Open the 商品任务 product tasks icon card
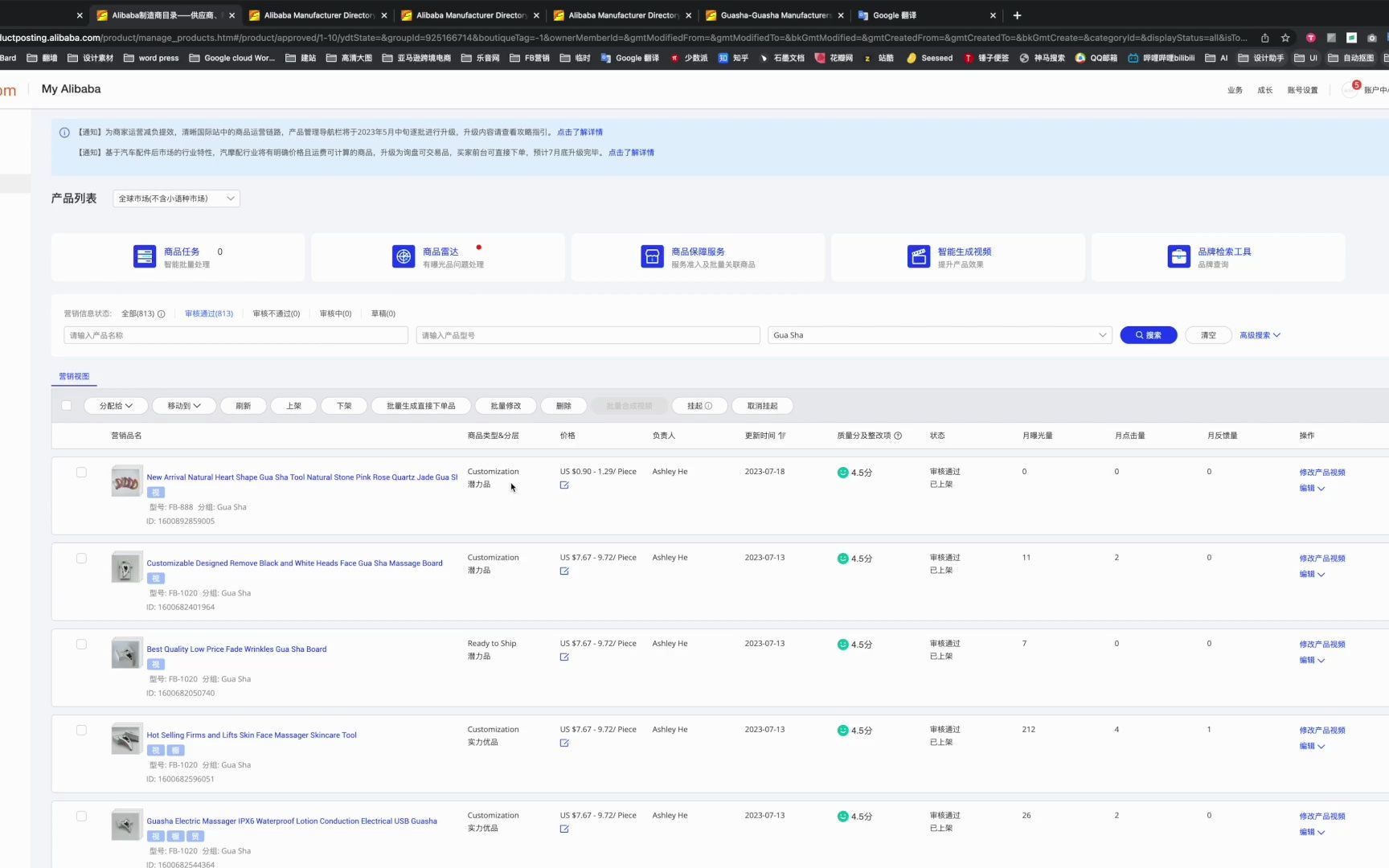Image resolution: width=1389 pixels, height=868 pixels. pos(145,256)
